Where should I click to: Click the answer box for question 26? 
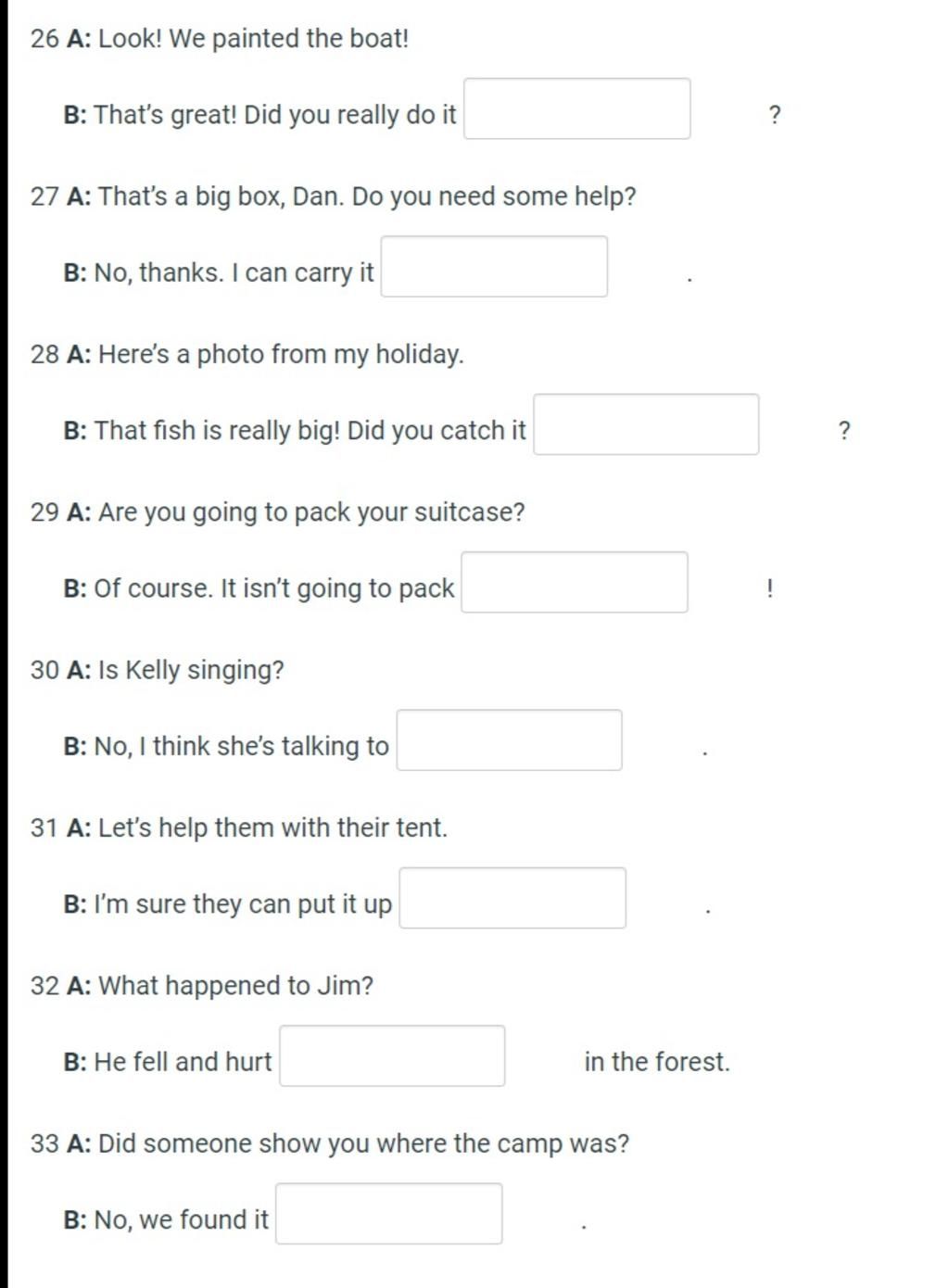point(576,108)
